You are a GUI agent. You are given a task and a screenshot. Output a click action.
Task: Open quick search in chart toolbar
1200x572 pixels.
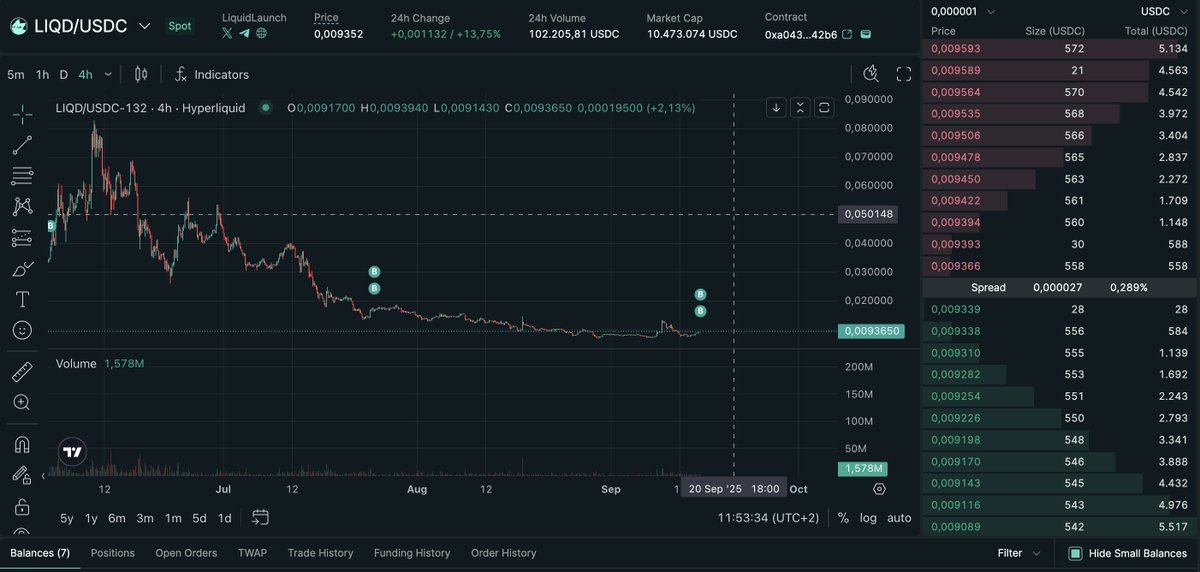pos(871,74)
